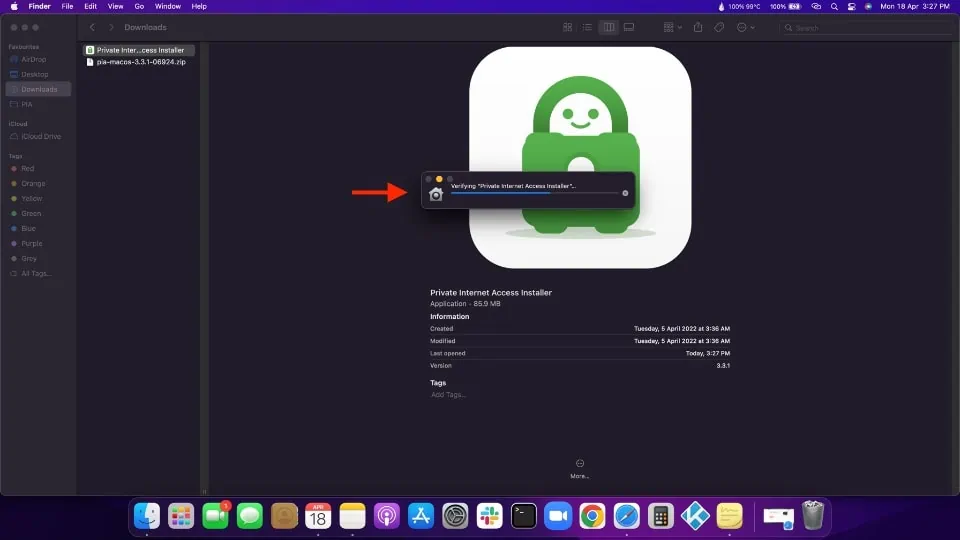Open Launchpad from the Dock
Image resolution: width=960 pixels, height=540 pixels.
pos(181,516)
